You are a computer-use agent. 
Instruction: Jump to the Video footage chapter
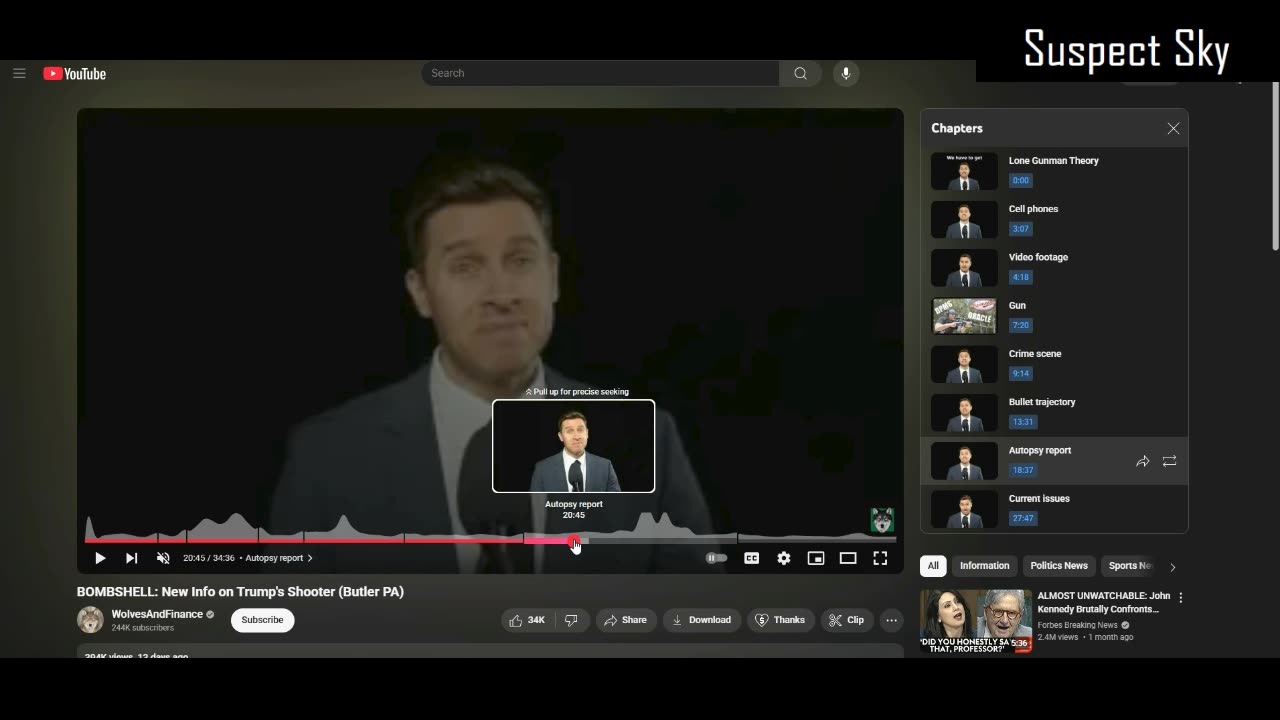[1054, 267]
